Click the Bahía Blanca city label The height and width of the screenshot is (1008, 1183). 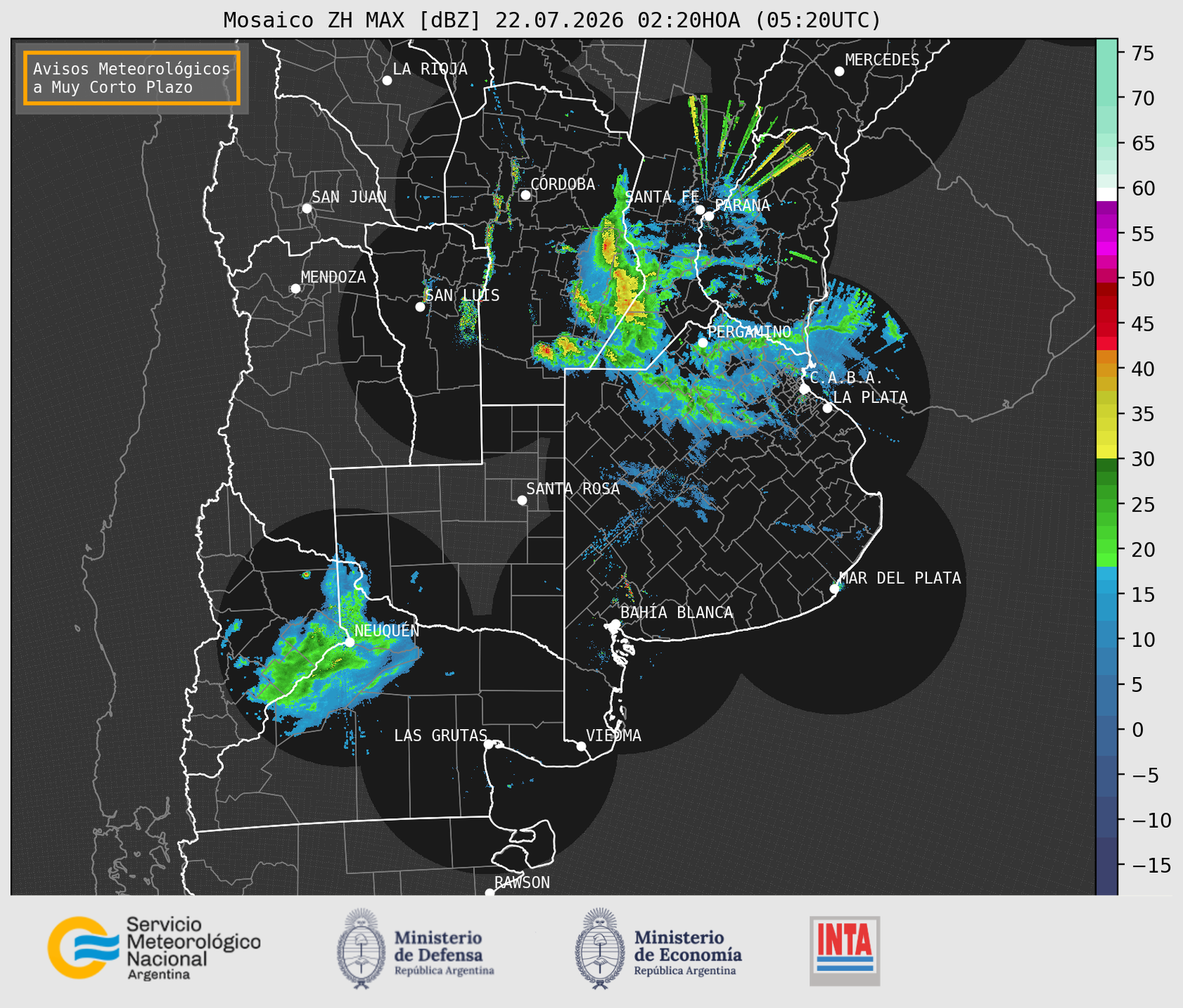[x=677, y=613]
